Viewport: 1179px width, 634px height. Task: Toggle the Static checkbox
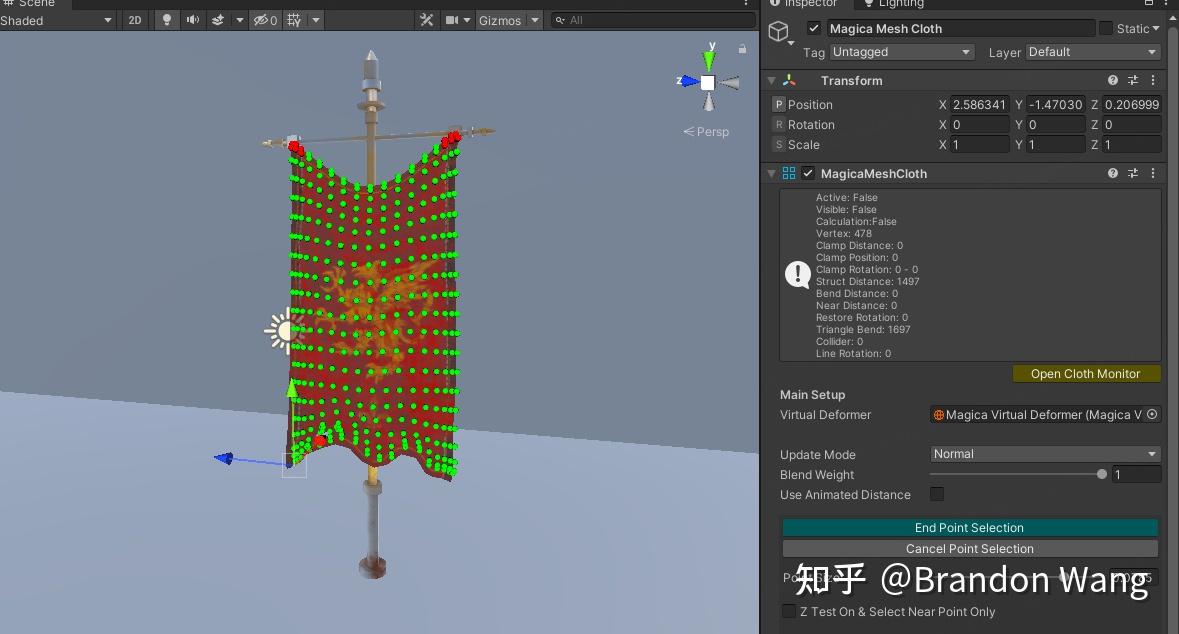coord(1105,29)
